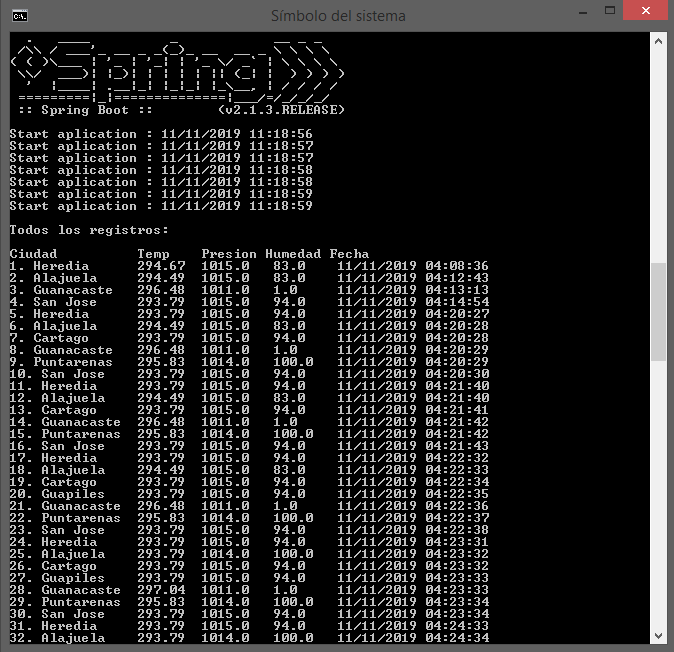Click the scrollbar up arrow
Screen dimensions: 674x652
point(658,41)
